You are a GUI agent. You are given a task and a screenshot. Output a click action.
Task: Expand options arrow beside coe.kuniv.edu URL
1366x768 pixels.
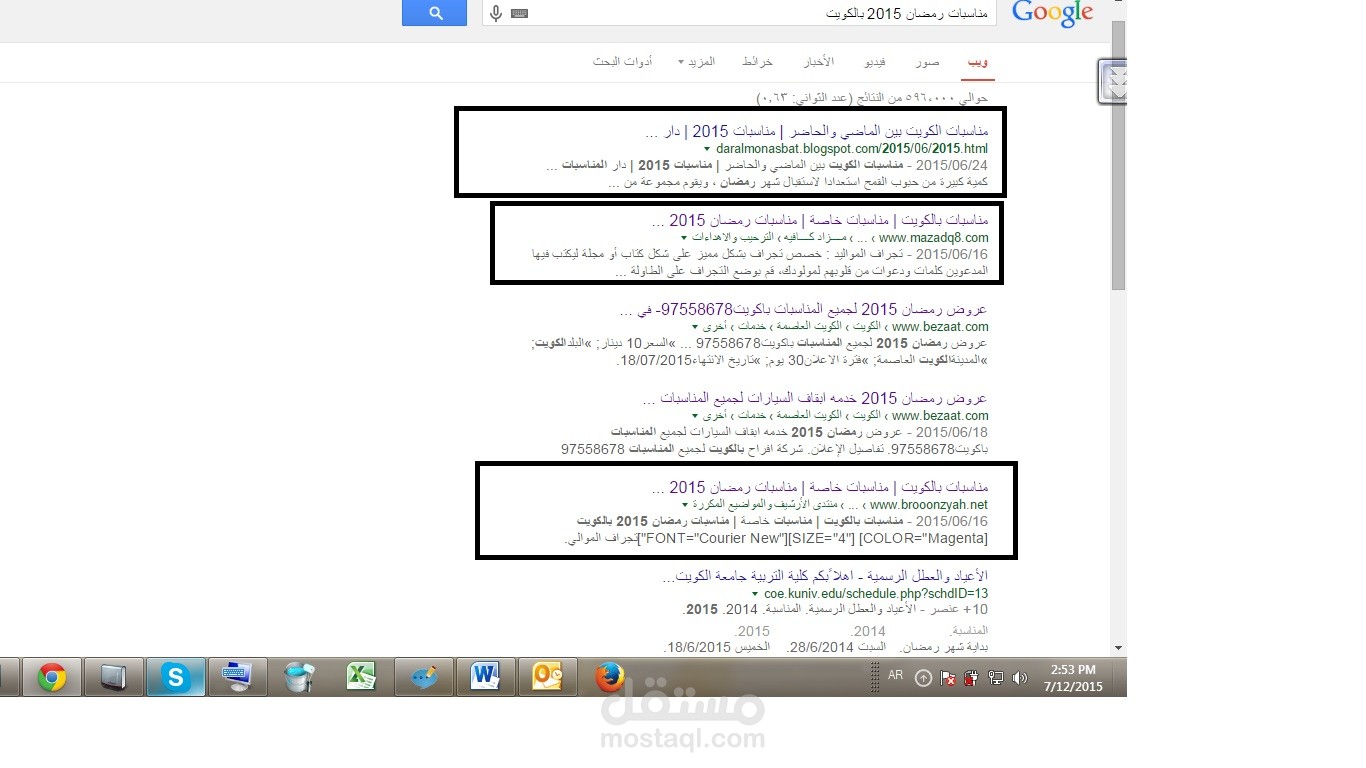757,594
